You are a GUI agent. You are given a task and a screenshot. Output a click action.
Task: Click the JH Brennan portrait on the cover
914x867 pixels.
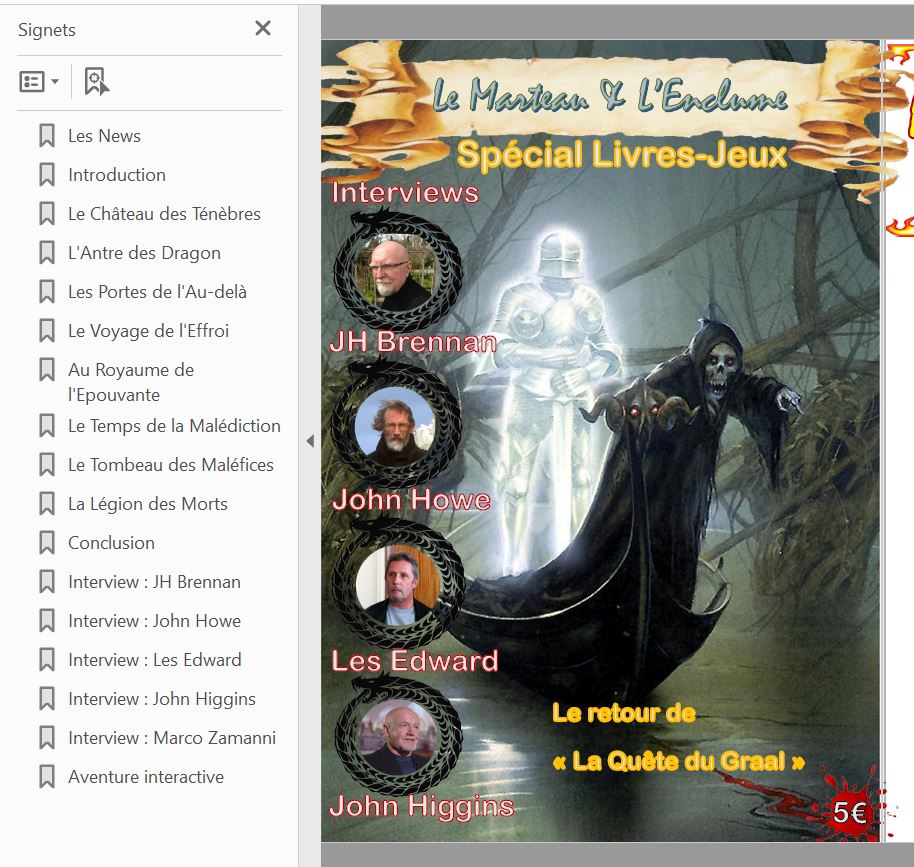397,271
